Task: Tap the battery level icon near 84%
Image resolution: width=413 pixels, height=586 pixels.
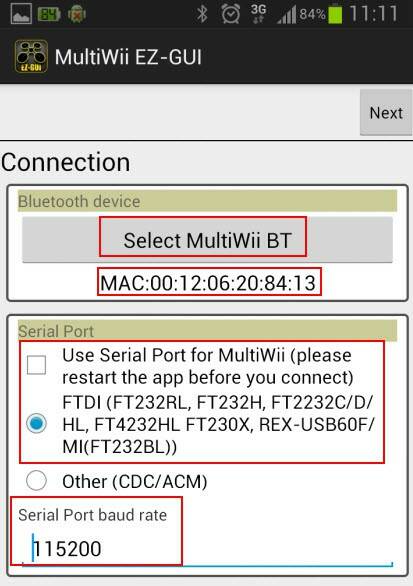Action: pyautogui.click(x=335, y=14)
